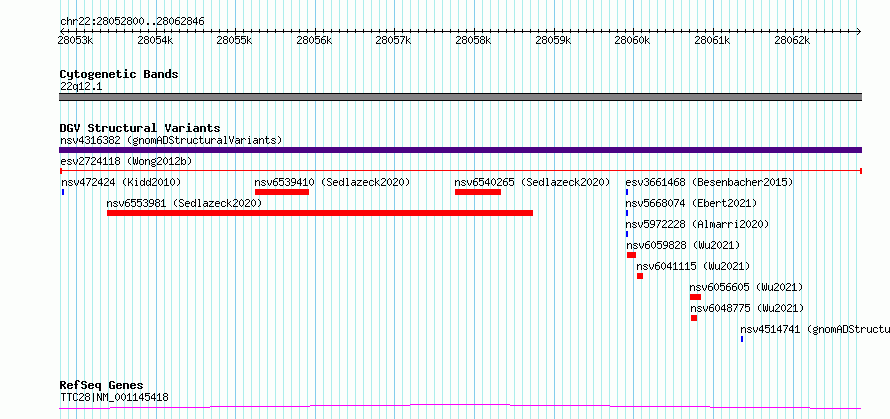
Task: Open nsv6539410 (Sedlazeck2020) label
Action: (x=332, y=182)
